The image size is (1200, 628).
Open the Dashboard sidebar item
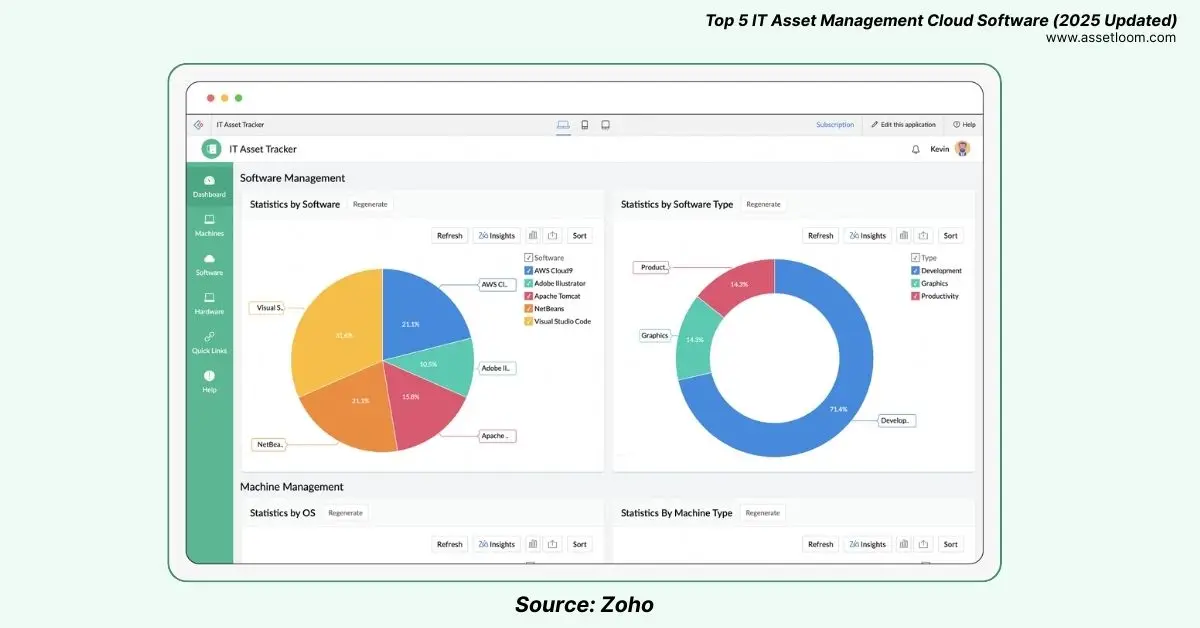(x=209, y=186)
